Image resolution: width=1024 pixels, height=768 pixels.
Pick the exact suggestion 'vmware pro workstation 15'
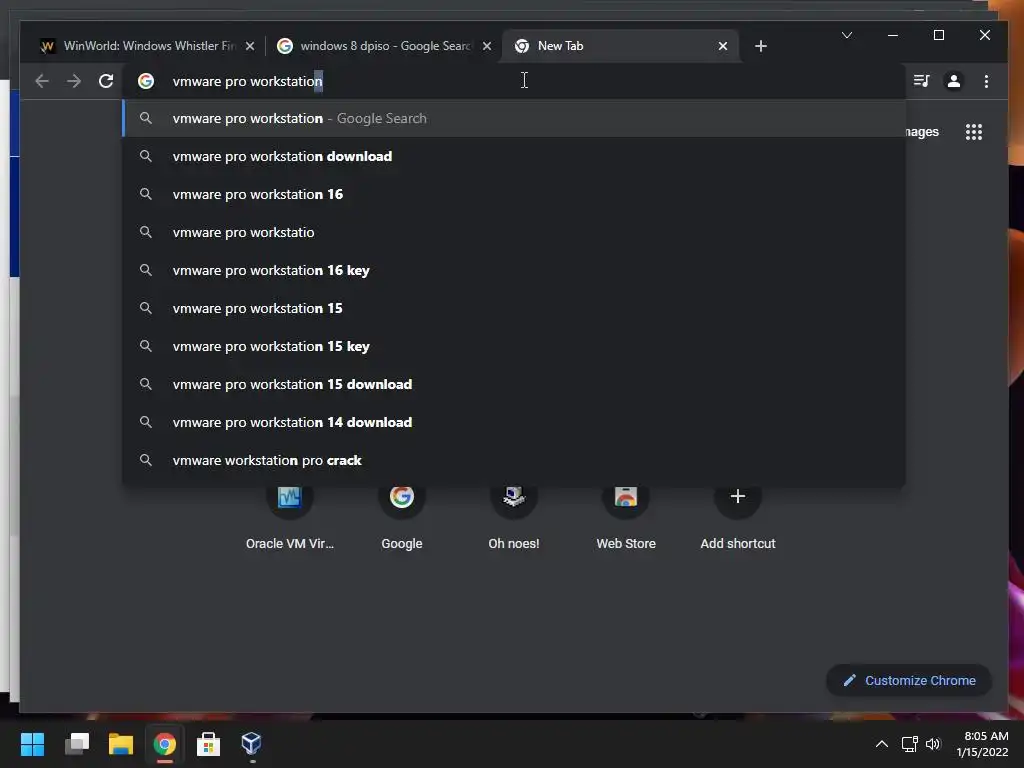point(513,308)
